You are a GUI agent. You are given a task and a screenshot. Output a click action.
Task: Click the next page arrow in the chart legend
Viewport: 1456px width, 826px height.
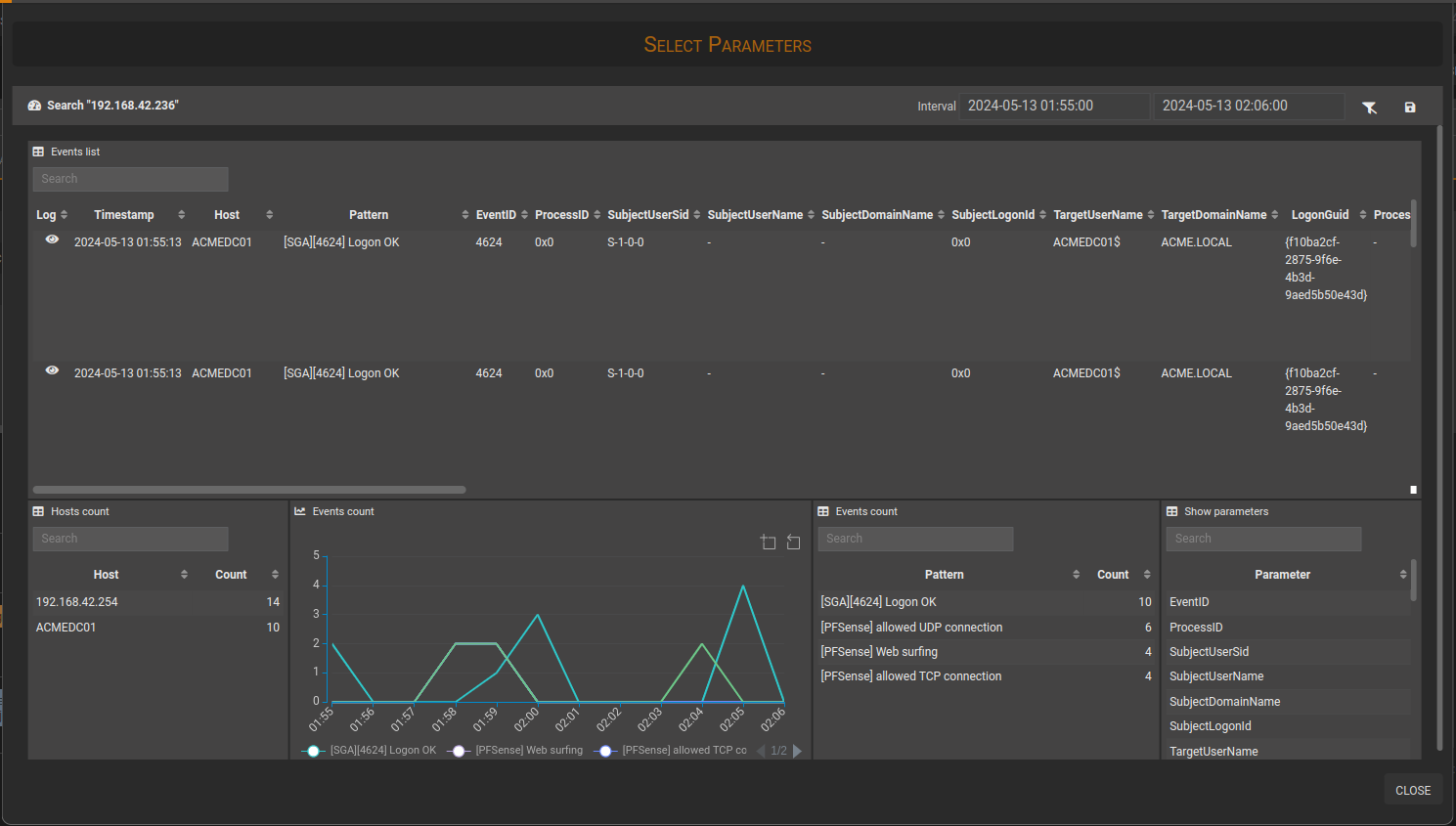click(x=797, y=751)
